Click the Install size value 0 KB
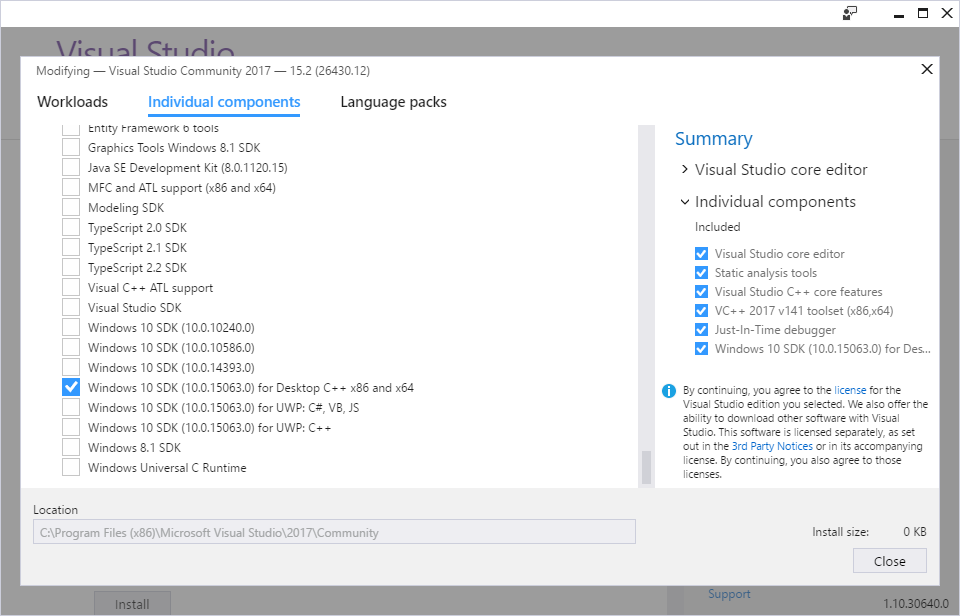 [x=915, y=531]
